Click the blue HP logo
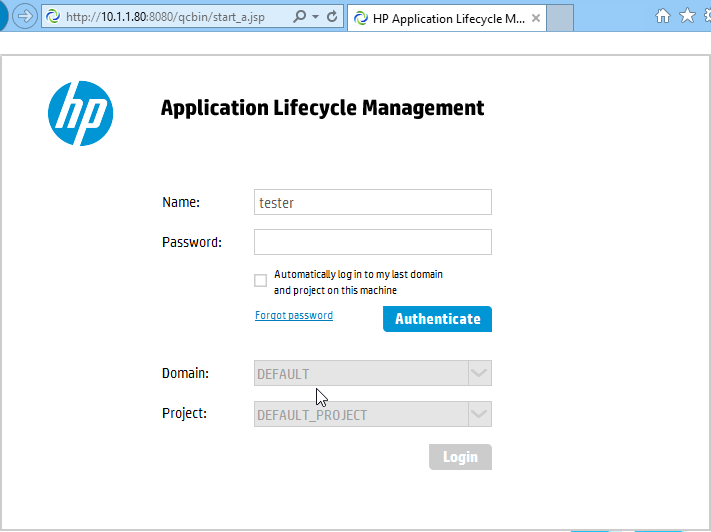Image resolution: width=711 pixels, height=532 pixels. coord(80,113)
